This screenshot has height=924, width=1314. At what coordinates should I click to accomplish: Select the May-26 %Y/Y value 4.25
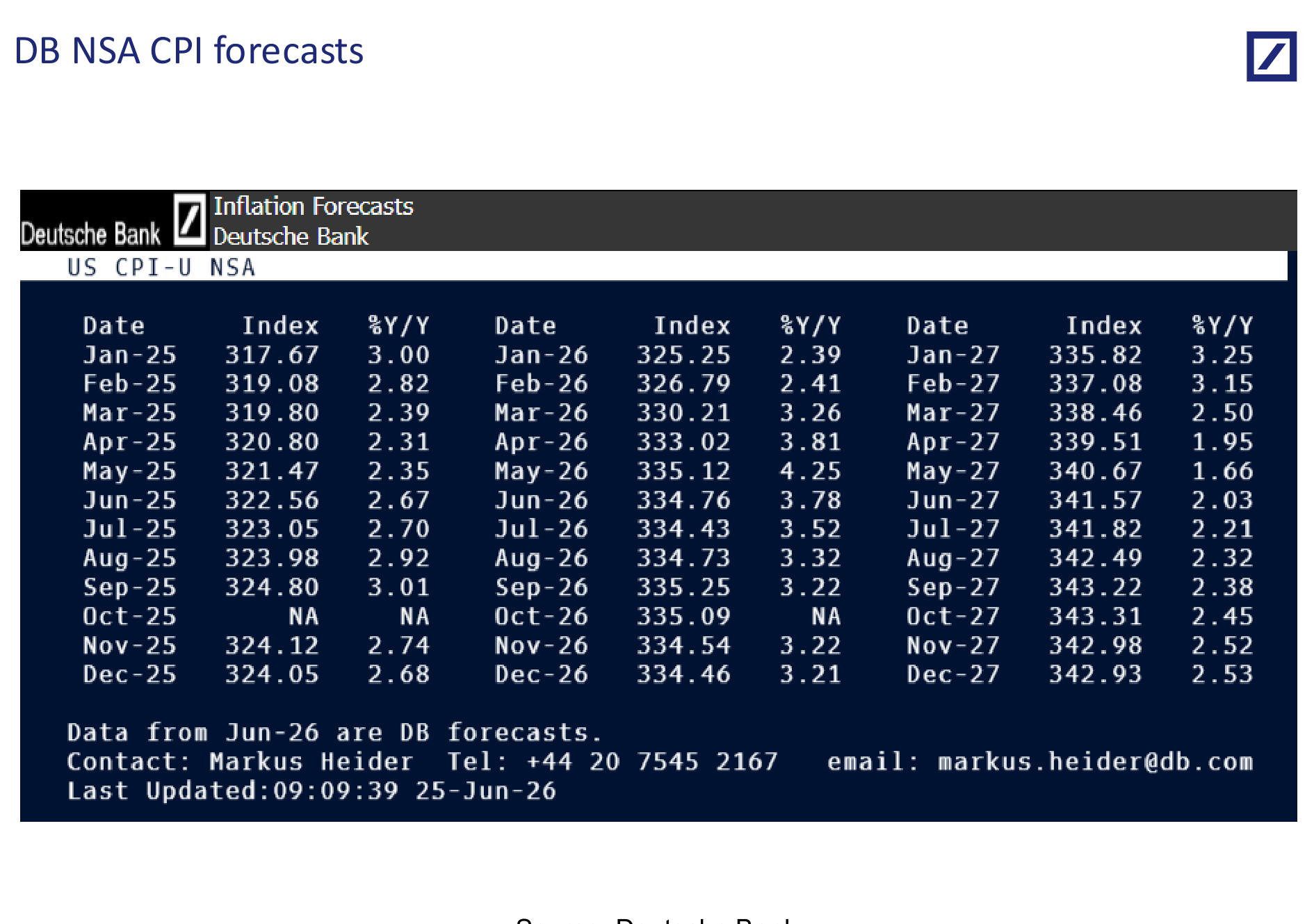[x=810, y=471]
